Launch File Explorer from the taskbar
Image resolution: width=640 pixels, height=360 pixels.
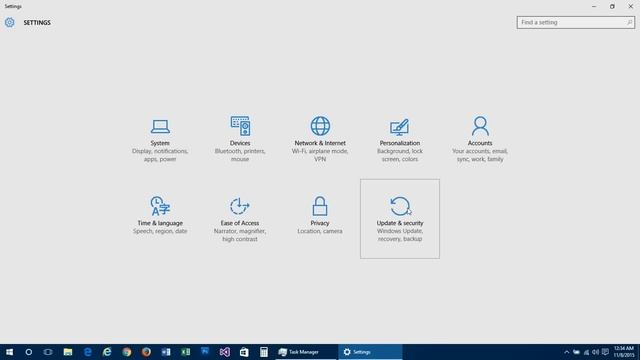68,352
